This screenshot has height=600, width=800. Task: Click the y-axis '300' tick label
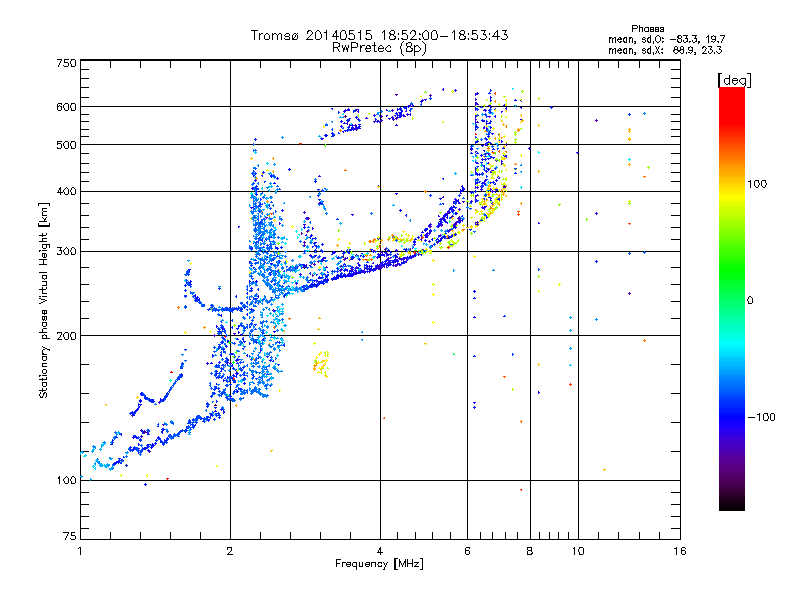[x=67, y=252]
